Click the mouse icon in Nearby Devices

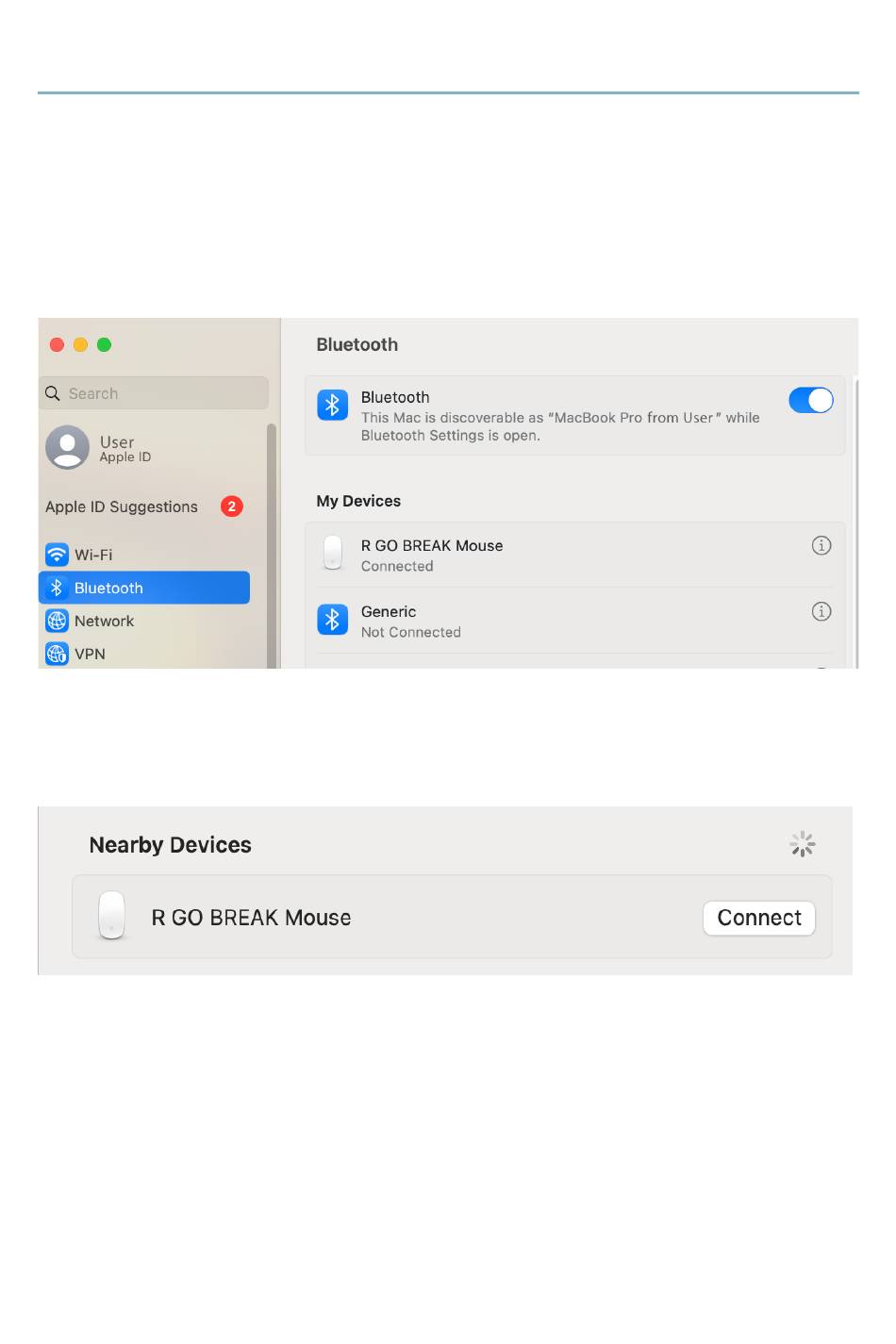click(x=112, y=916)
